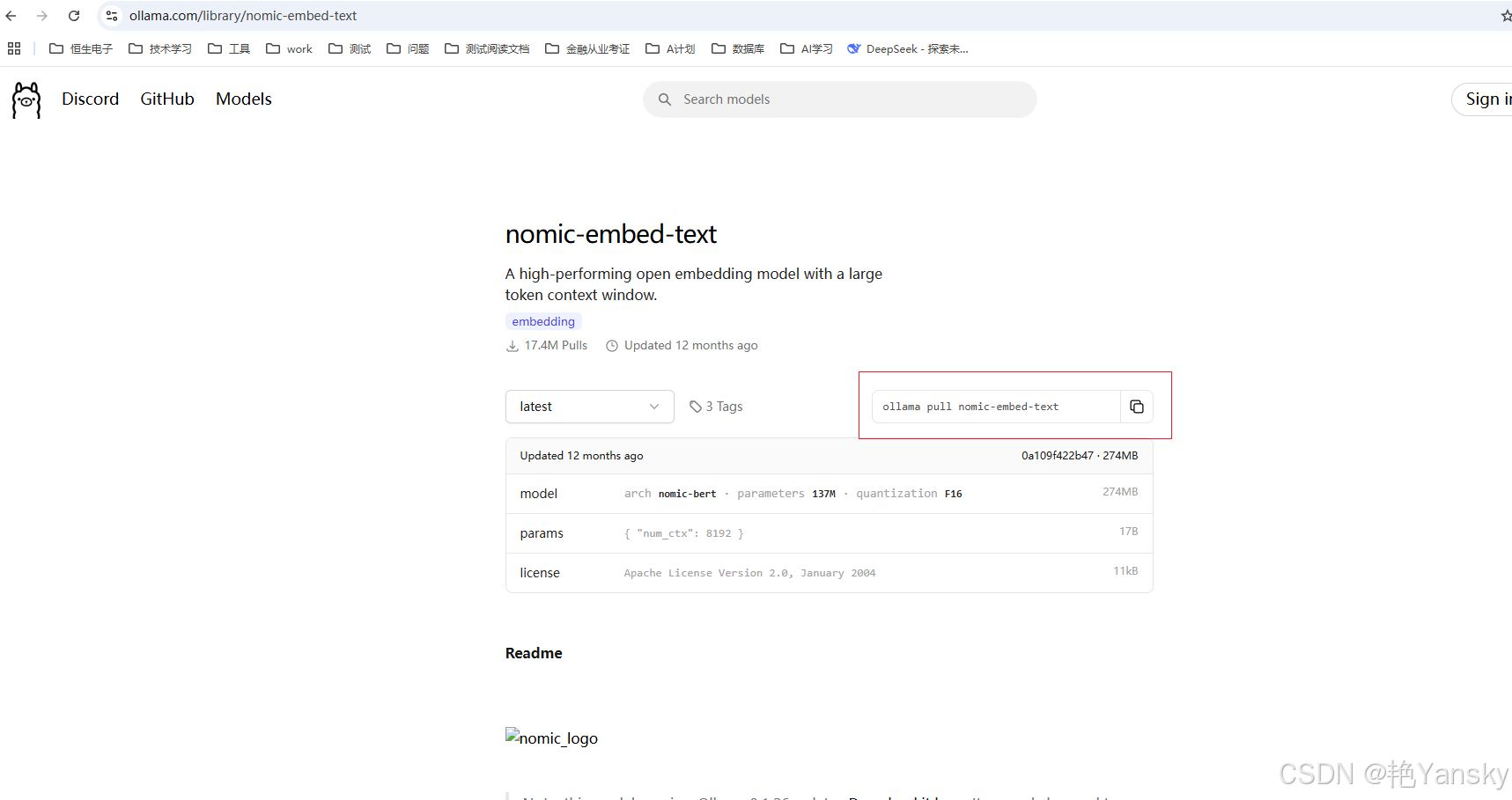The image size is (1512, 800).
Task: Click the Sign in button
Action: coord(1484,99)
